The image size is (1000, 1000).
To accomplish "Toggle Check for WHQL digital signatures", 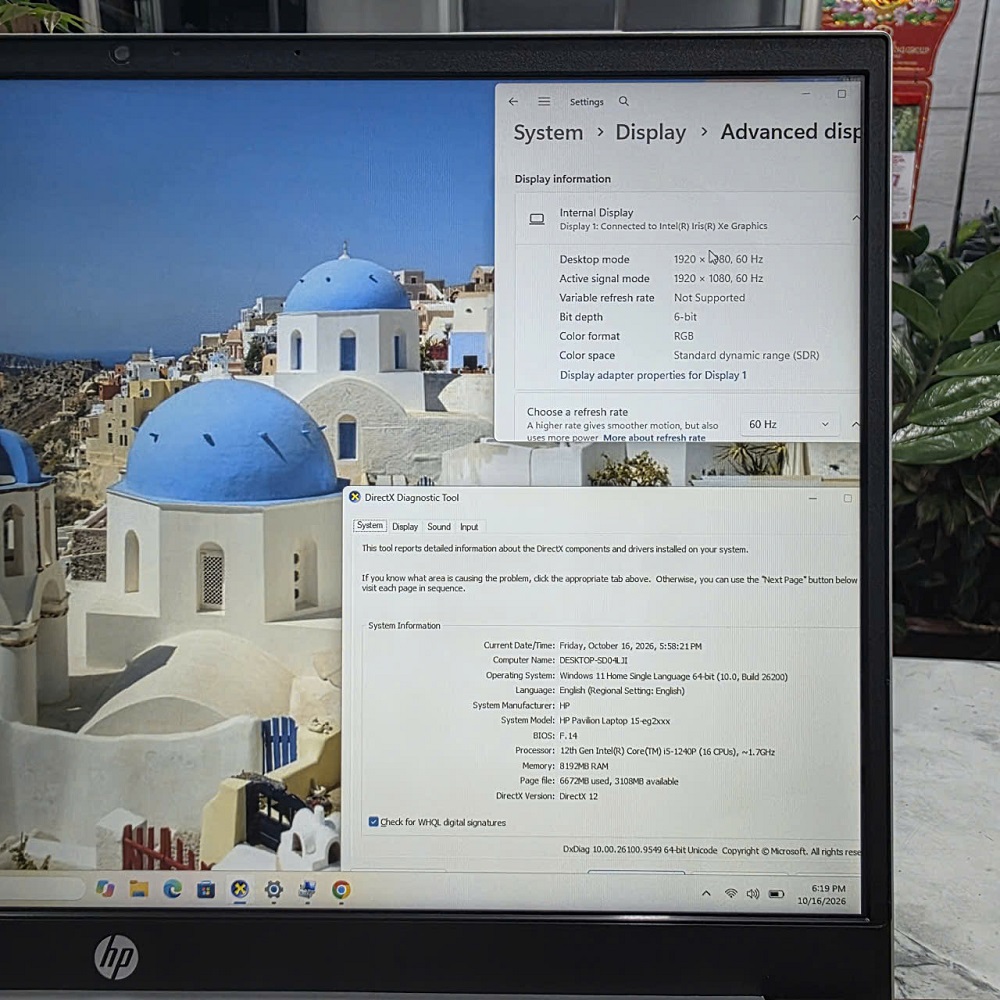I will point(374,821).
